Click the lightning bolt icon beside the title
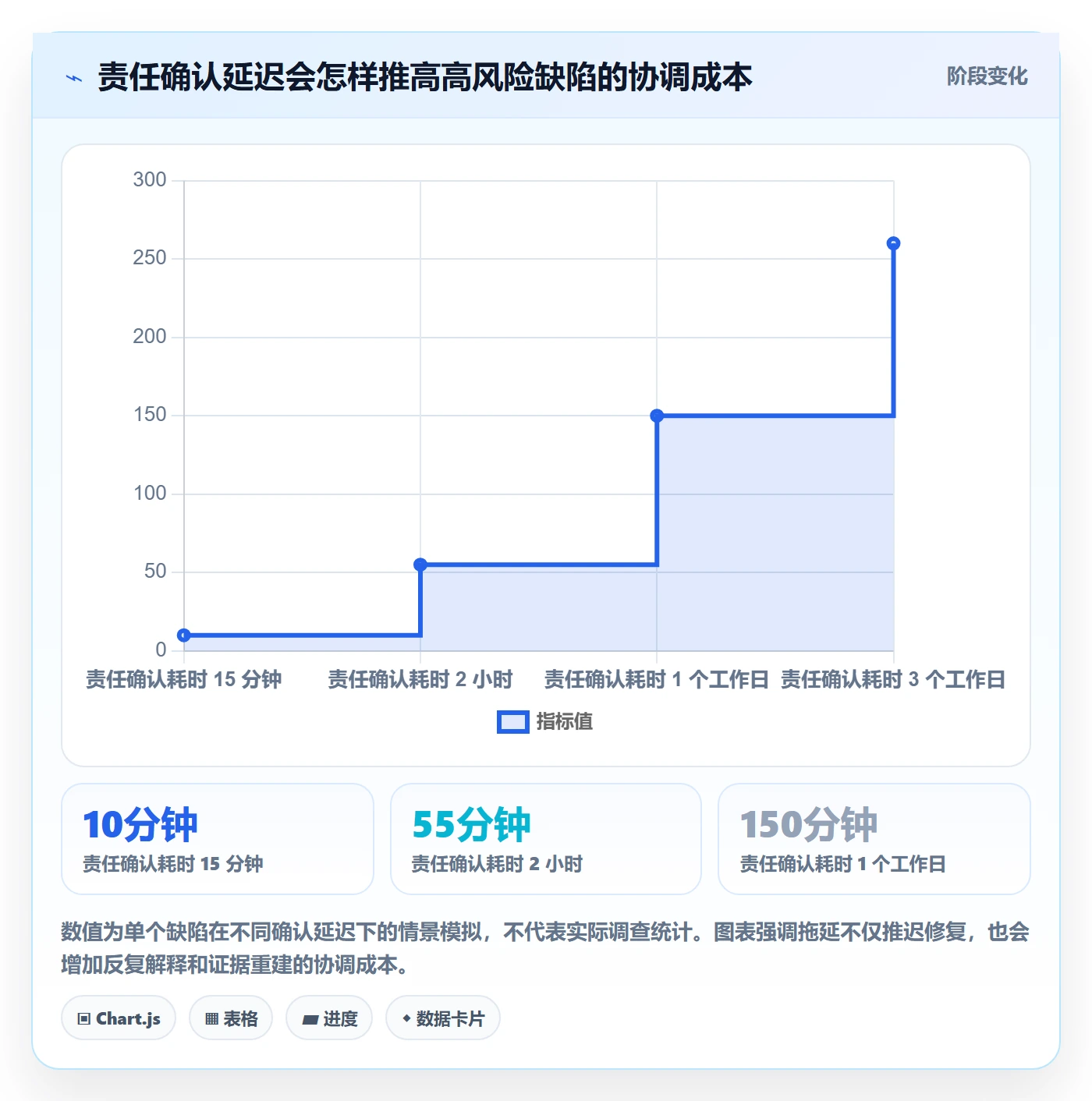The height and width of the screenshot is (1101, 1092). (x=74, y=78)
